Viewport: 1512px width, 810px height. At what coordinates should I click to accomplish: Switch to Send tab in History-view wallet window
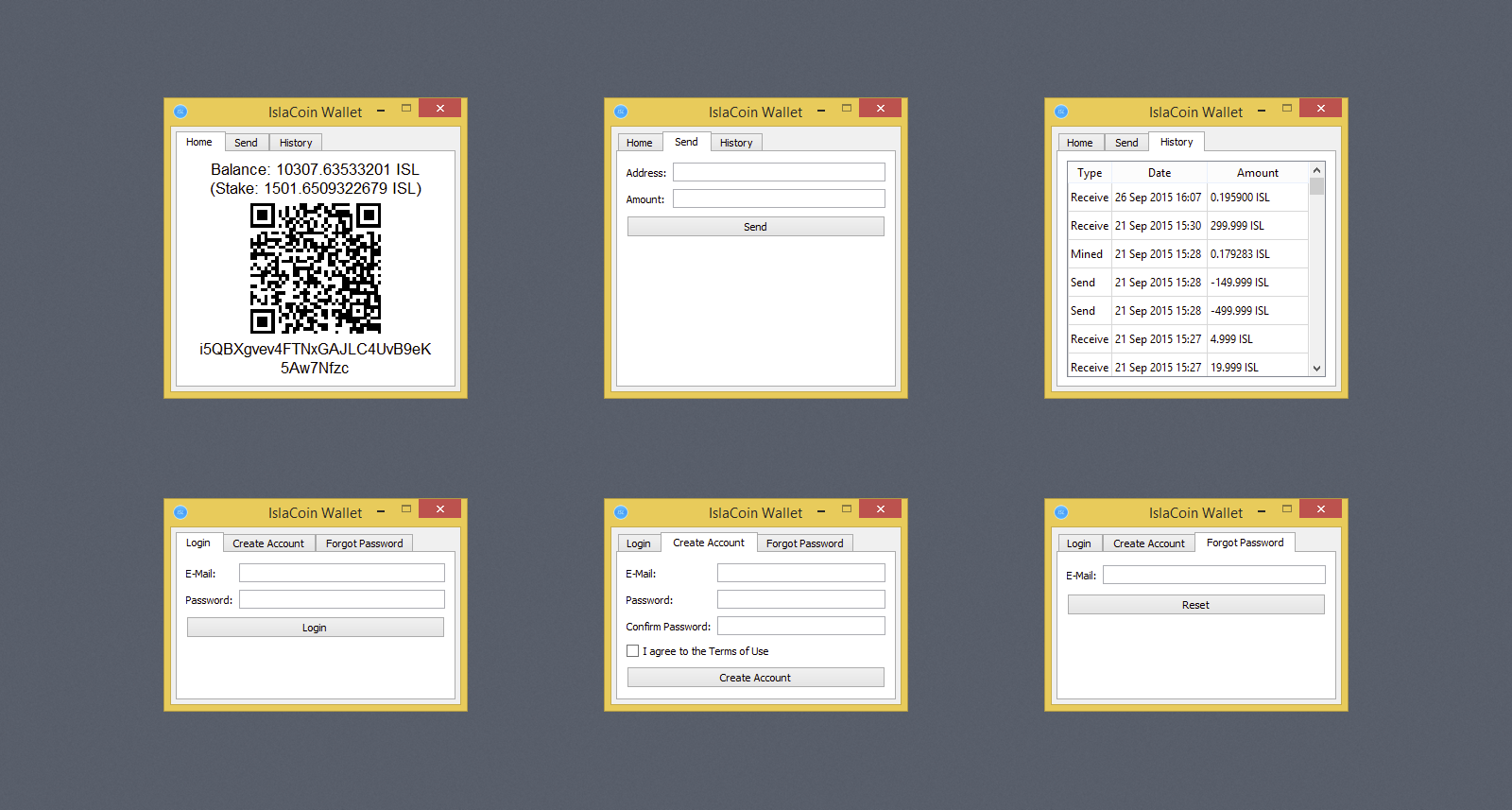(1126, 143)
